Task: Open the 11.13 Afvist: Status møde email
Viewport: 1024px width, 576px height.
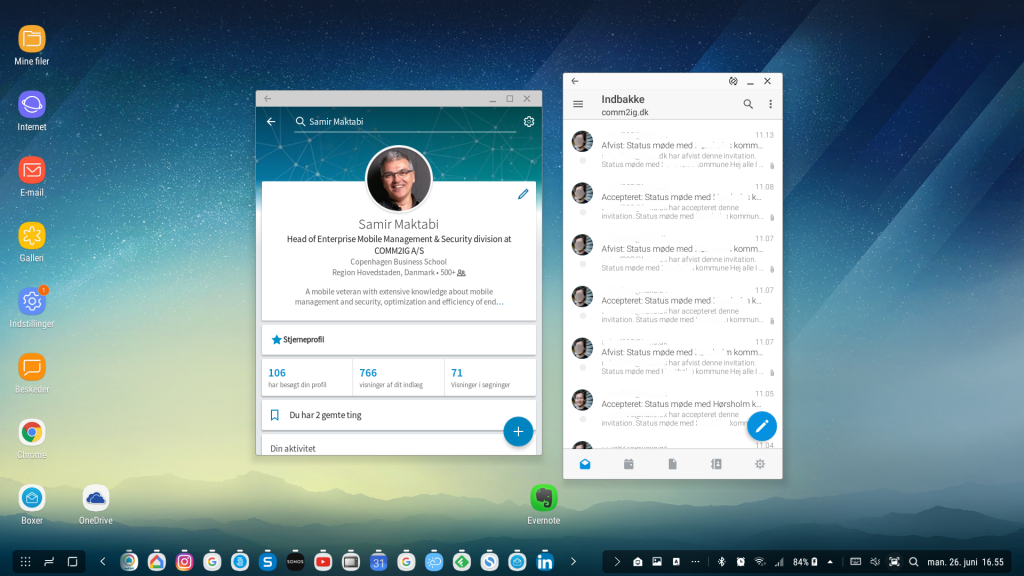Action: pos(673,150)
